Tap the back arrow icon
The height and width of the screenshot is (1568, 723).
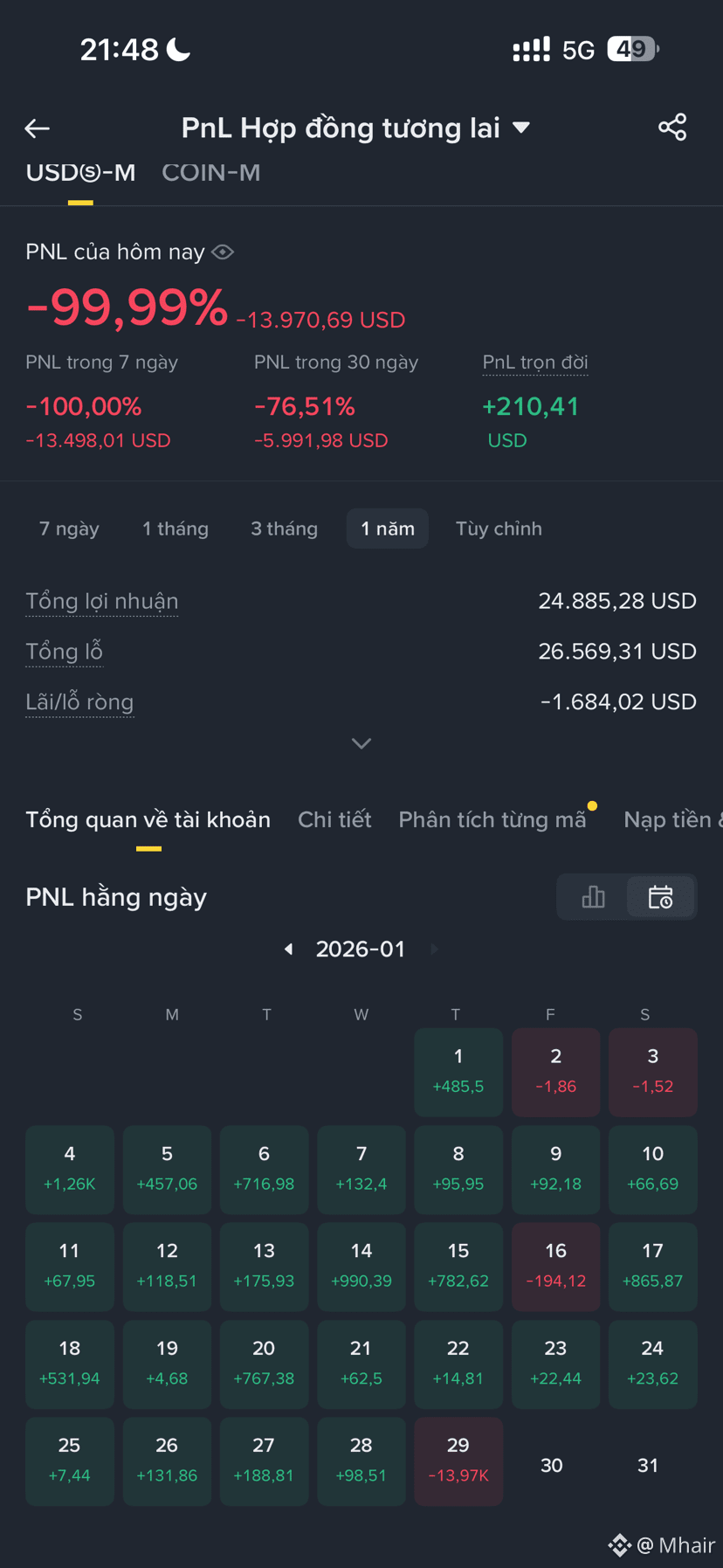37,128
